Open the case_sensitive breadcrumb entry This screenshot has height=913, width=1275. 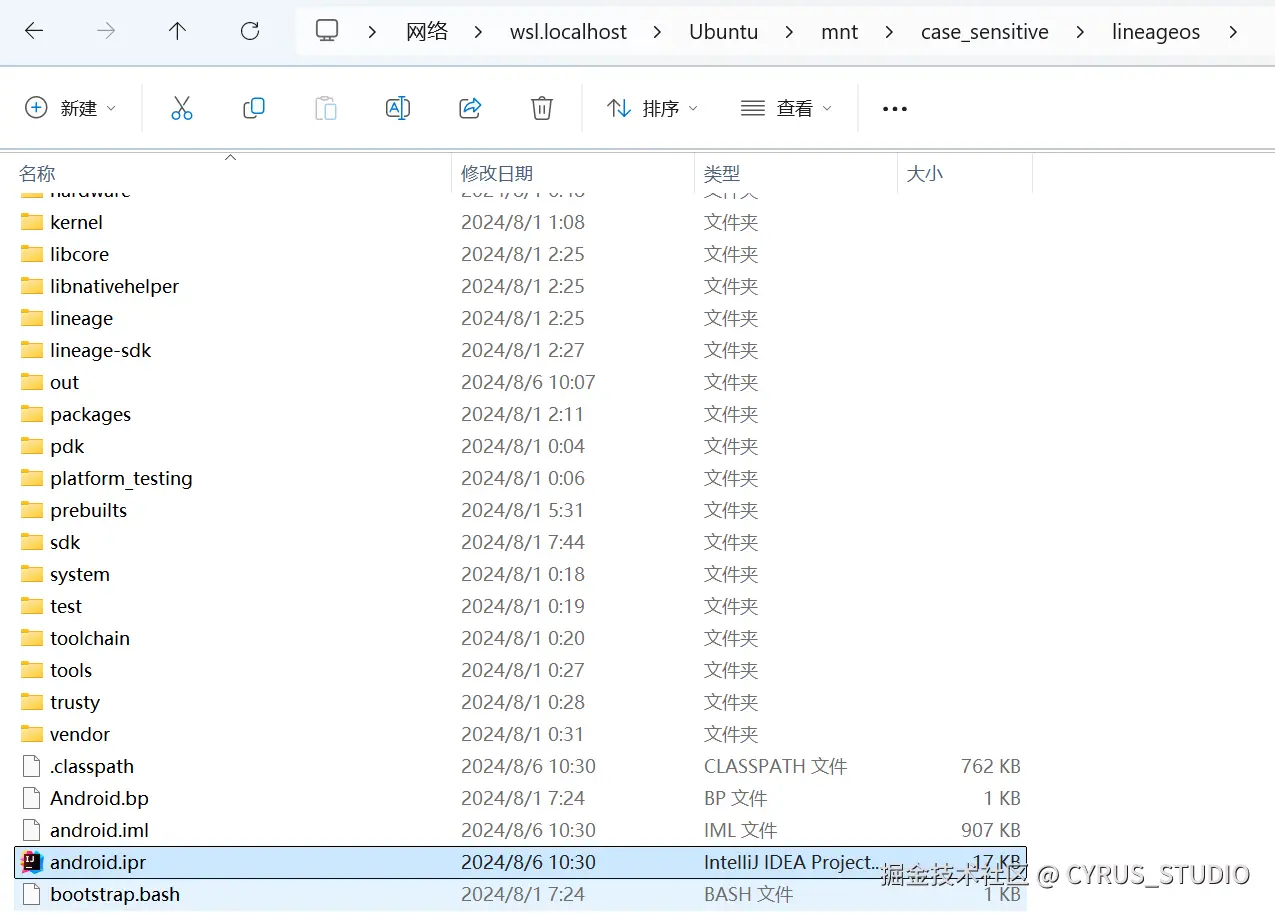point(984,31)
